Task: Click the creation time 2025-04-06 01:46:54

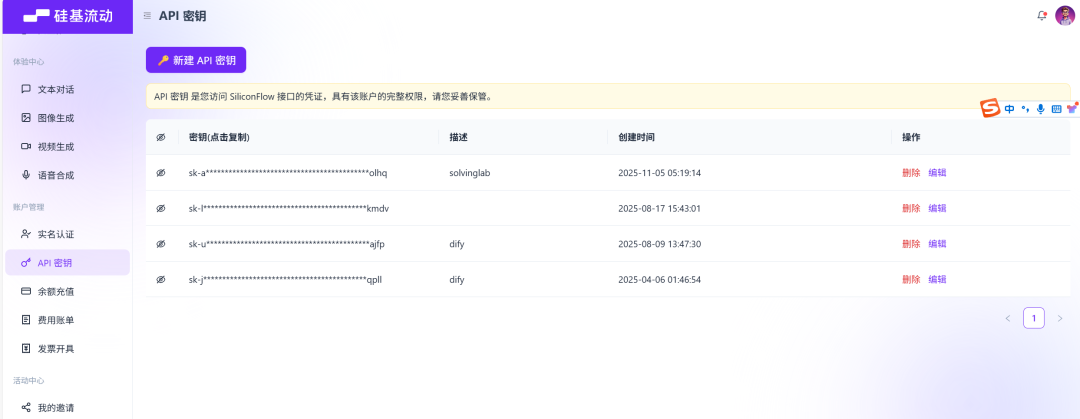Action: (x=659, y=280)
